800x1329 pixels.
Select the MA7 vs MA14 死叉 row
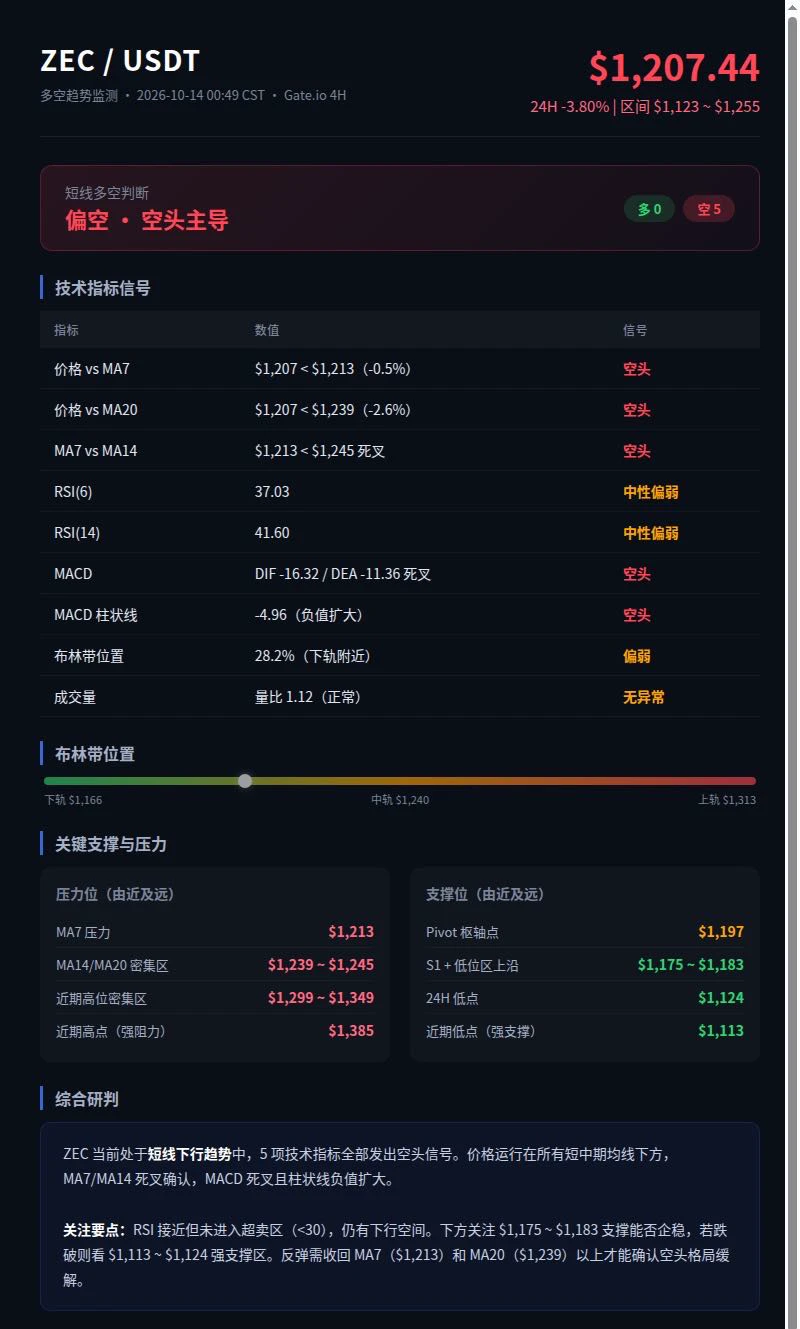click(400, 451)
